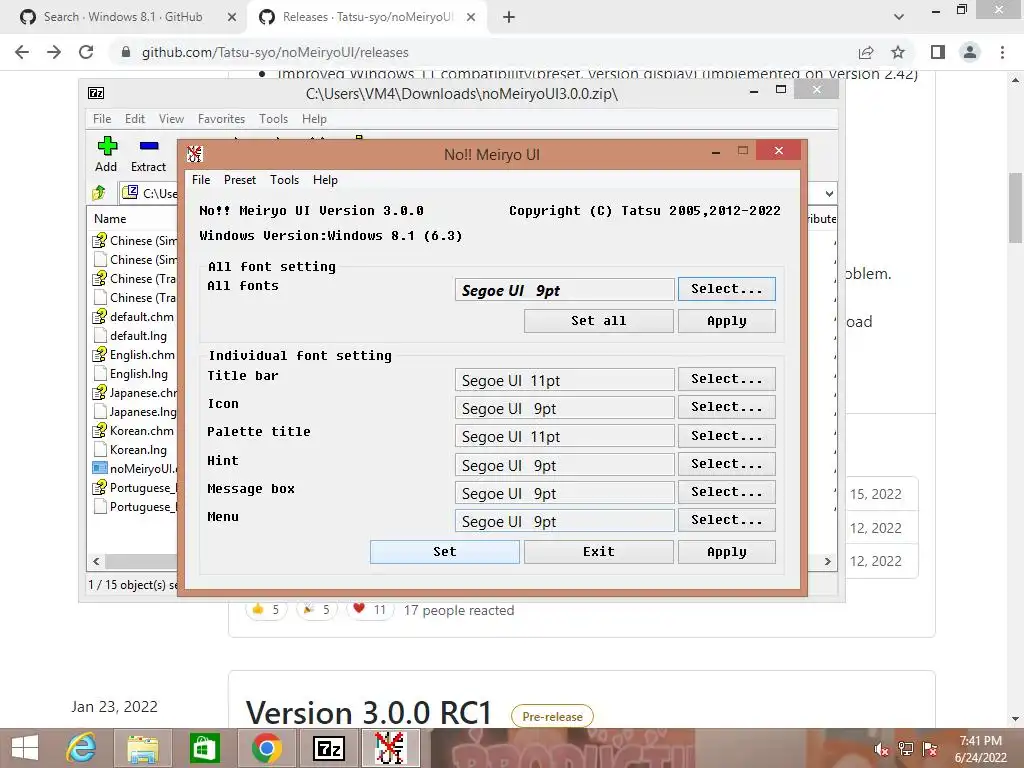Open View menu in 7-Zip
The width and height of the screenshot is (1024, 768).
click(171, 119)
